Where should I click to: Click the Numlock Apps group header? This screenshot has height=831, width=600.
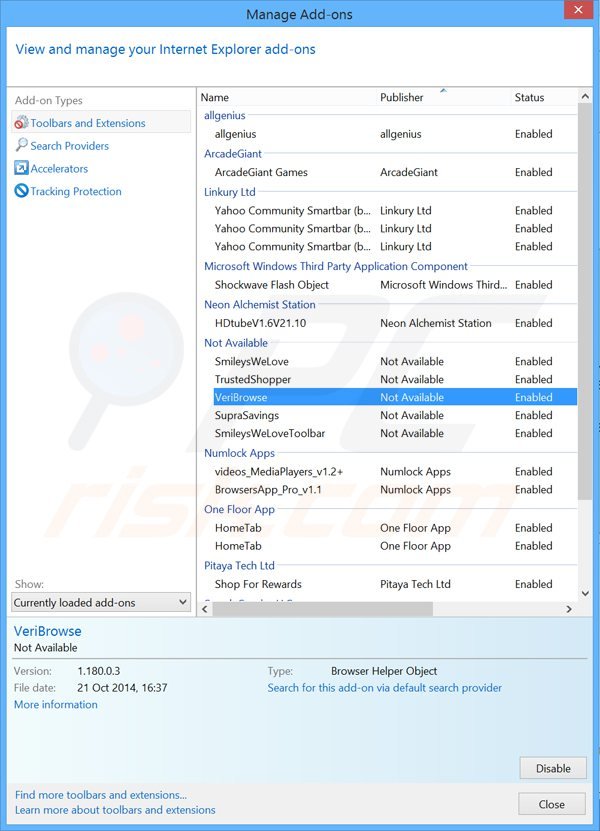(240, 453)
